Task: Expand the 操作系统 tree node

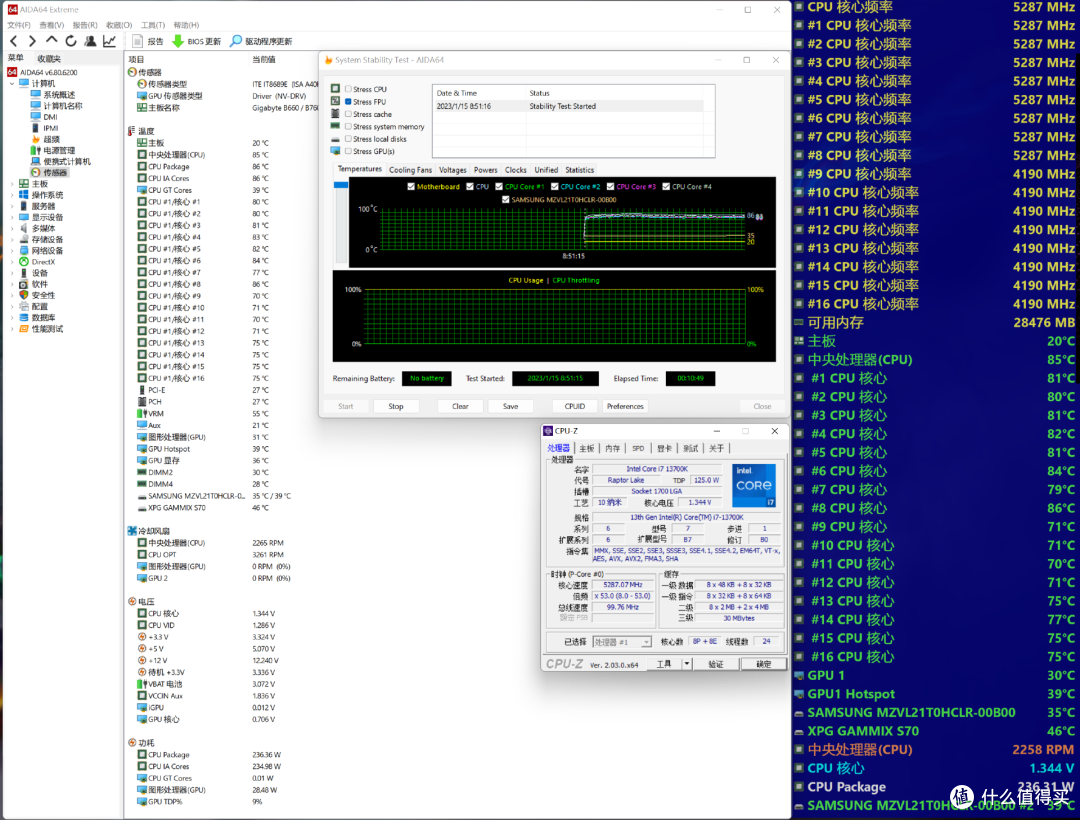Action: 12,195
